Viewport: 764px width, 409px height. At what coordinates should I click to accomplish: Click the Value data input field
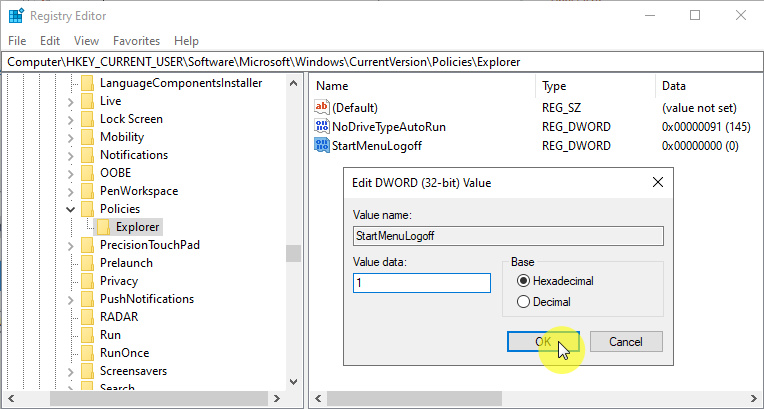click(421, 283)
